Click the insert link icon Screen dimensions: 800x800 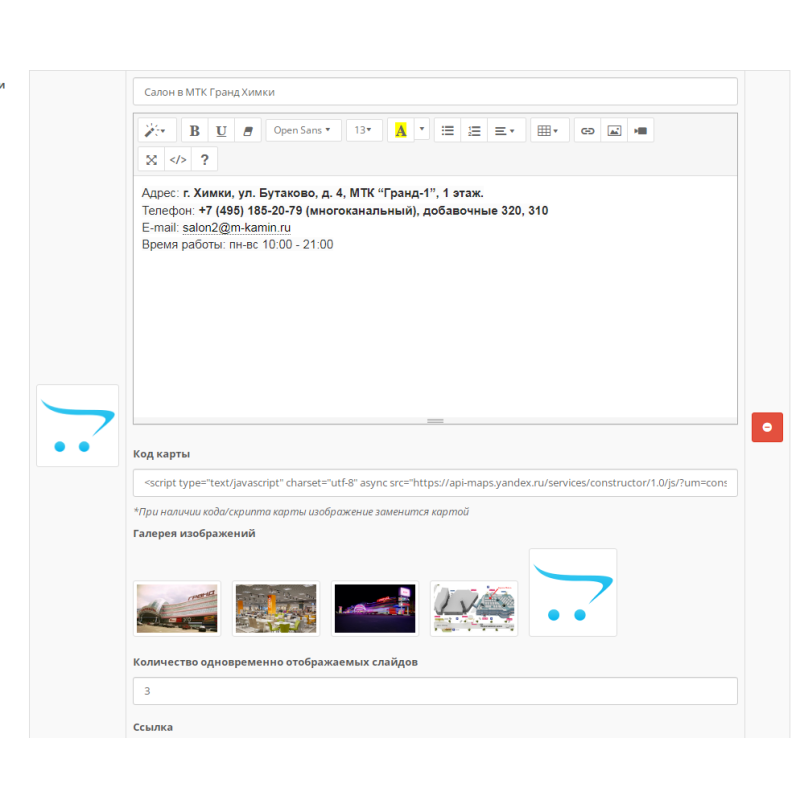(588, 131)
